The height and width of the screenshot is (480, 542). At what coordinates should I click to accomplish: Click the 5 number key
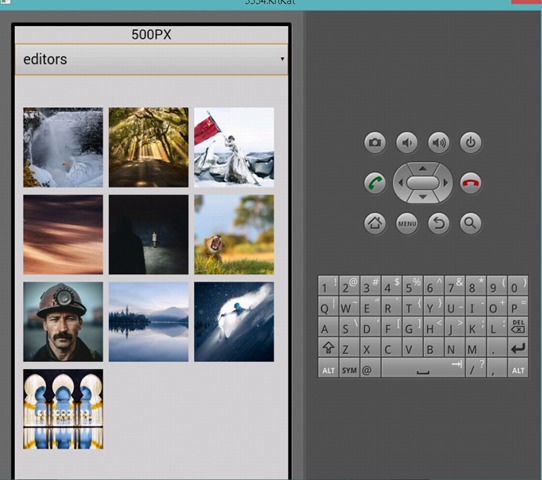coord(412,285)
